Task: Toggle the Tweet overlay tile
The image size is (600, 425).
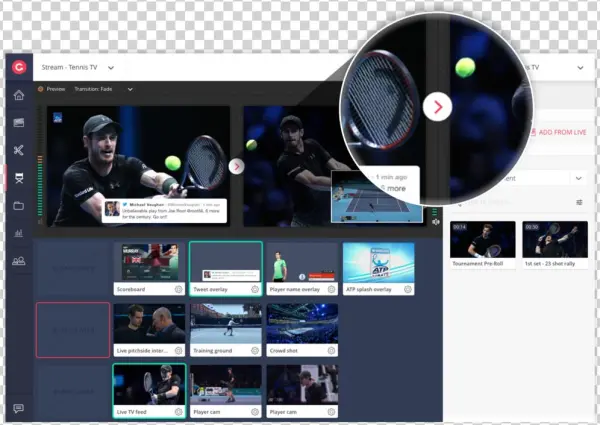Action: (225, 267)
